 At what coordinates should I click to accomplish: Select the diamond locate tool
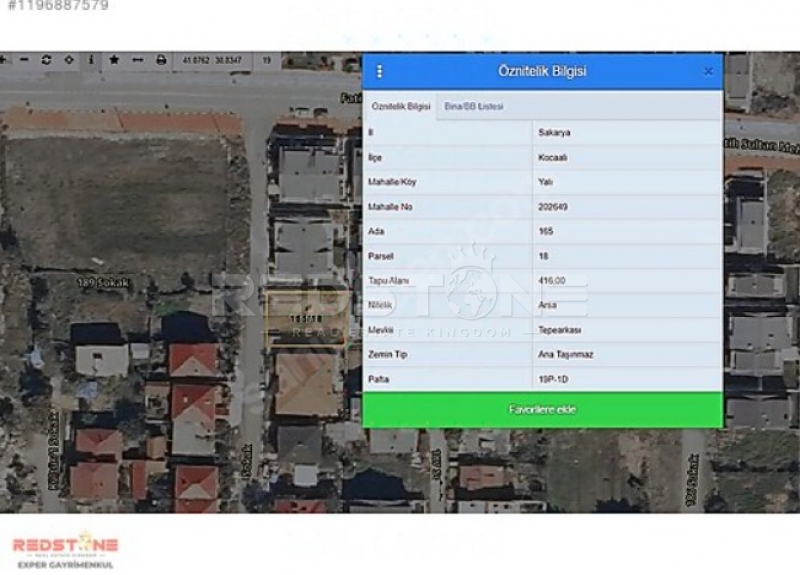coord(69,60)
